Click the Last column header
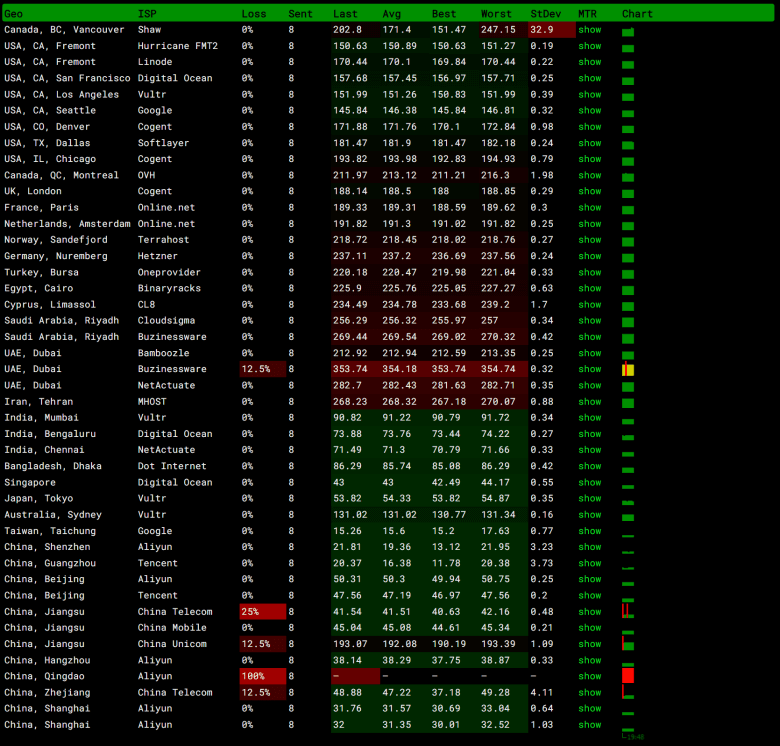Viewport: 780px width, 746px height. [x=345, y=14]
